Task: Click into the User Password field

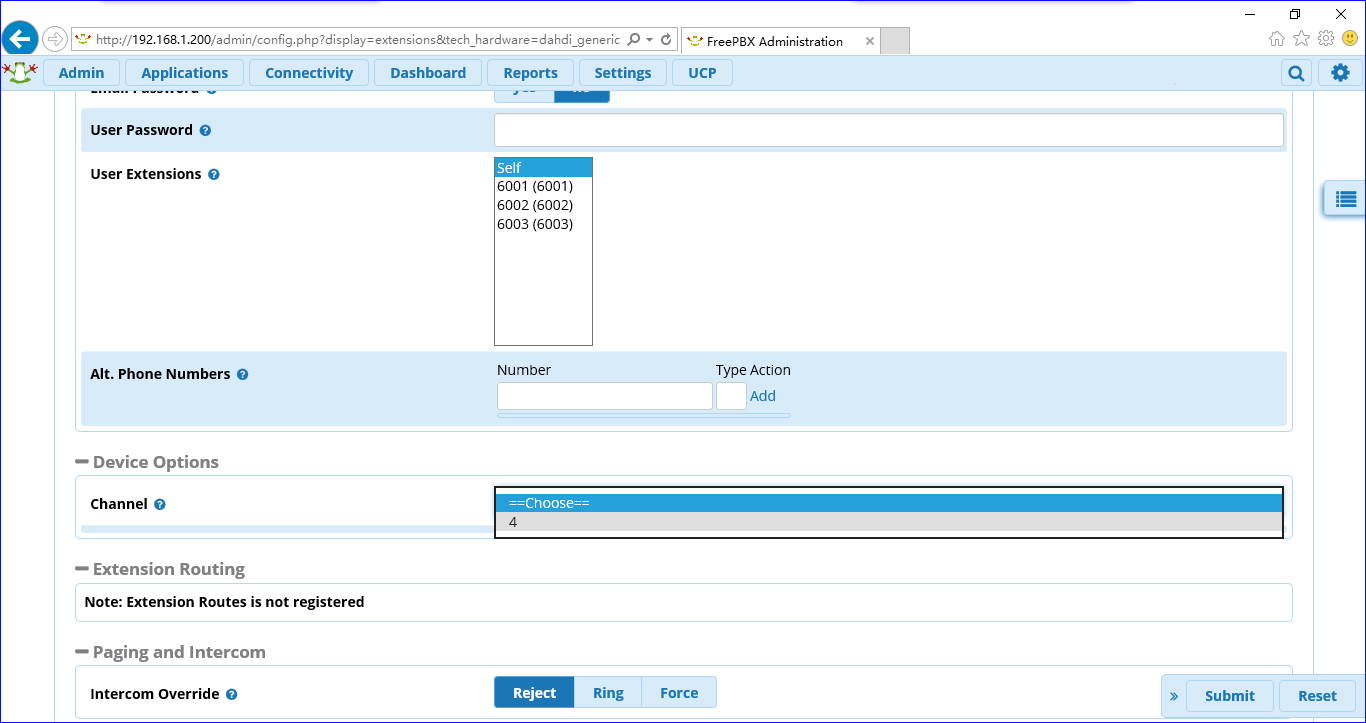Action: 888,130
